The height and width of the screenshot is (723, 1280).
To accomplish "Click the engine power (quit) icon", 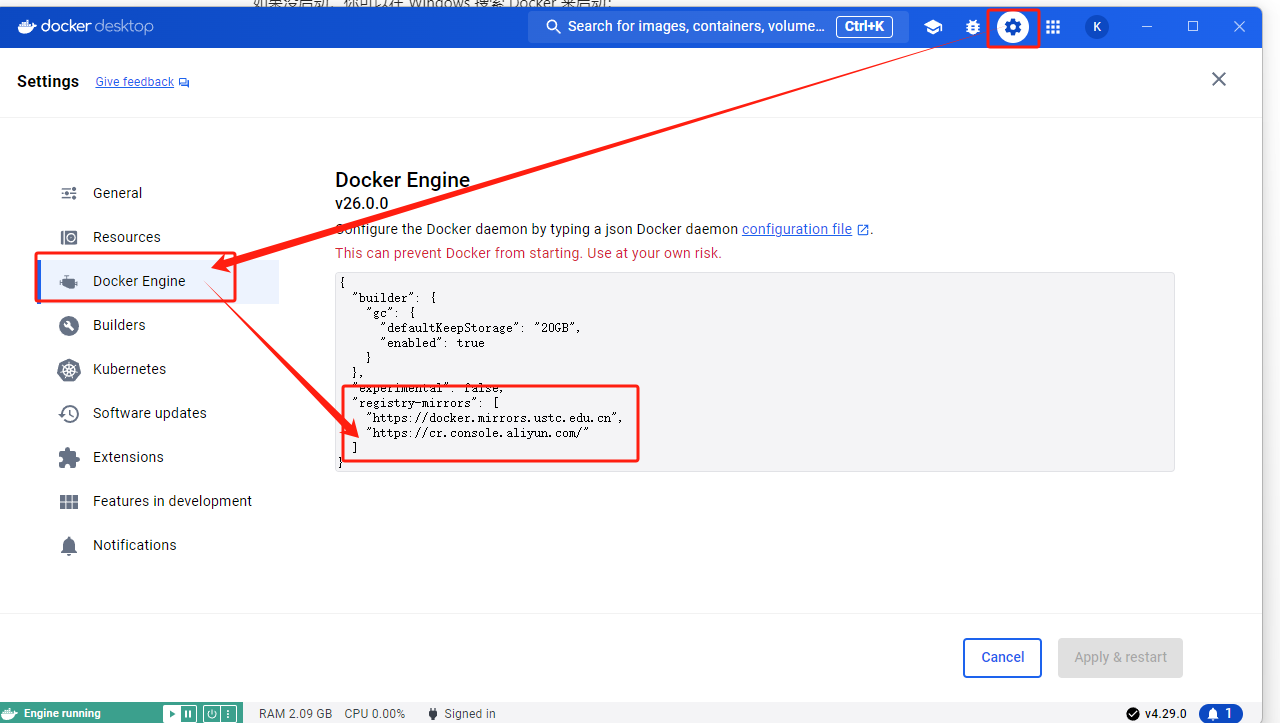I will click(x=211, y=714).
